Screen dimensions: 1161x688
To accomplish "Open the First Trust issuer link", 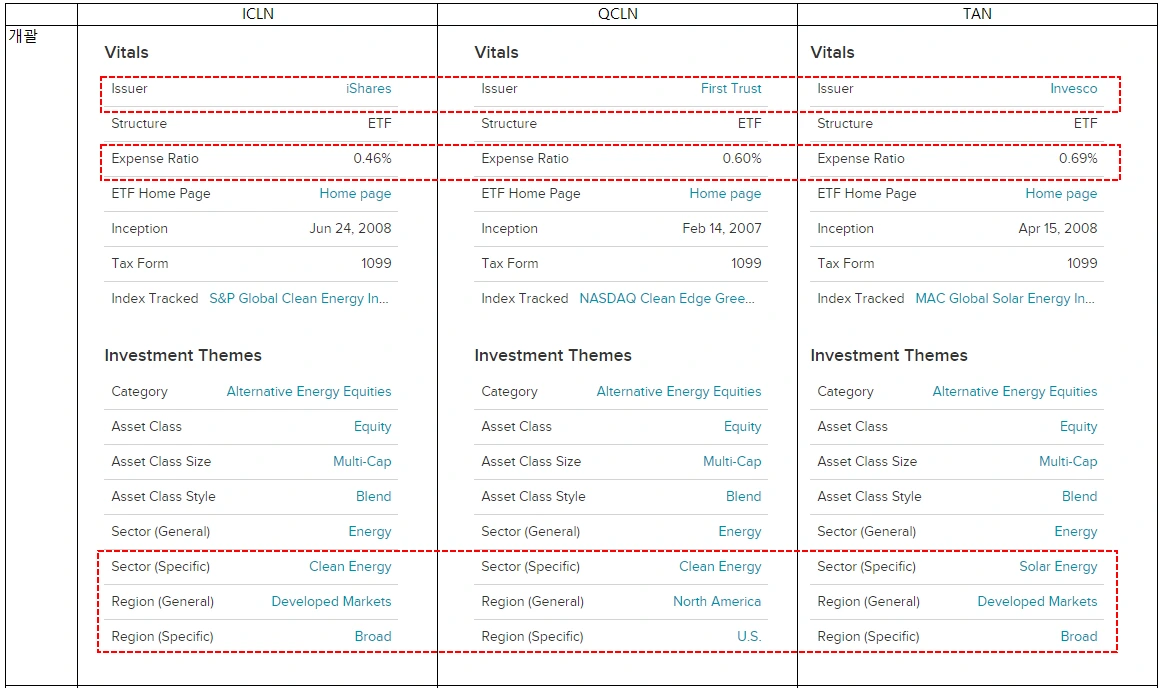I will click(731, 88).
